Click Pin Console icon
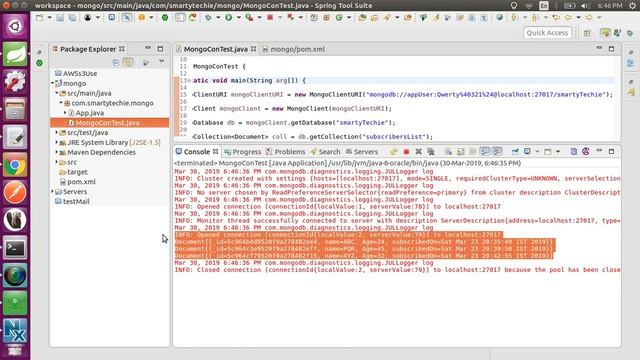 [515, 152]
